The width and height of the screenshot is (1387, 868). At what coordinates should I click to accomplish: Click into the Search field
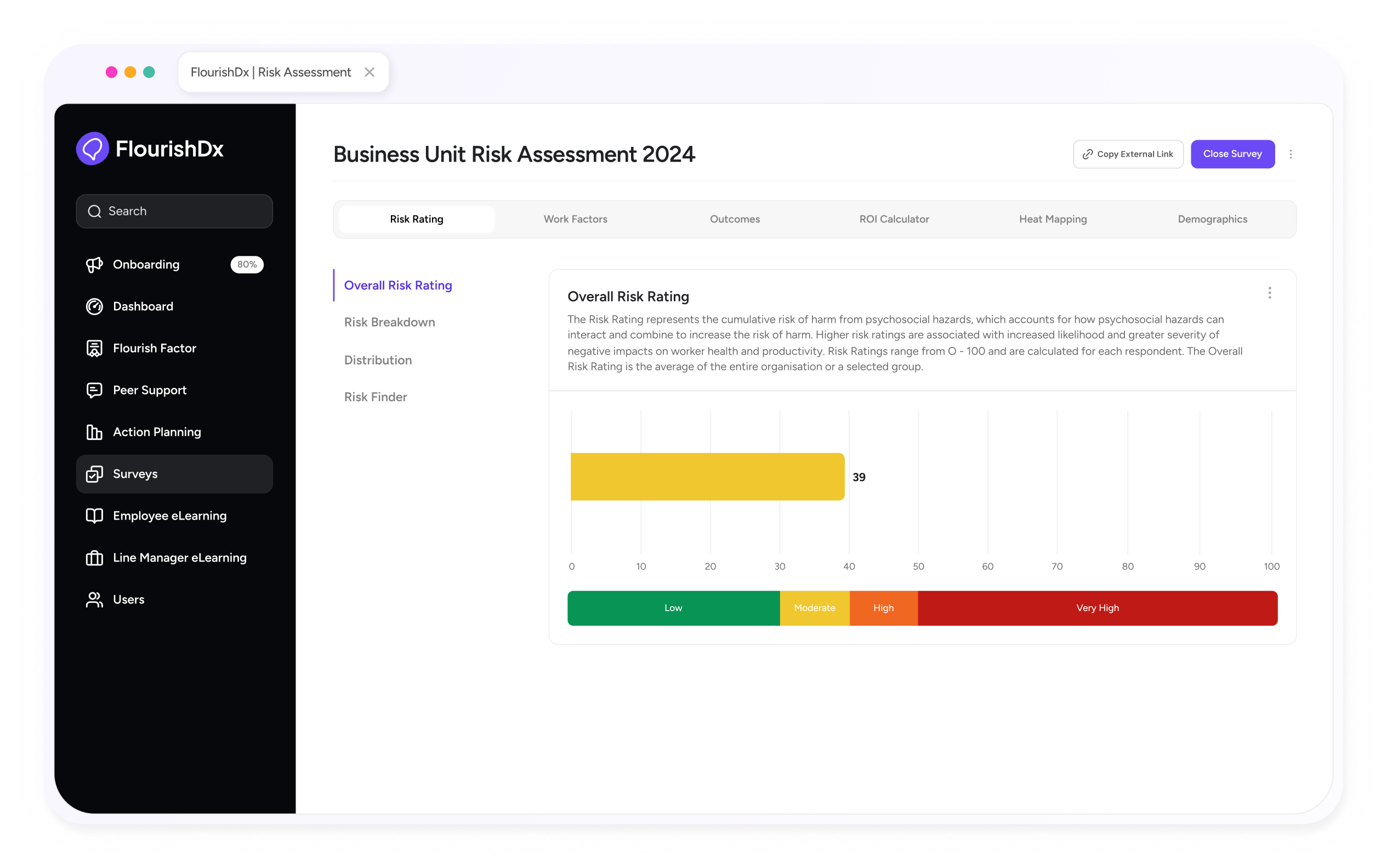(x=174, y=212)
